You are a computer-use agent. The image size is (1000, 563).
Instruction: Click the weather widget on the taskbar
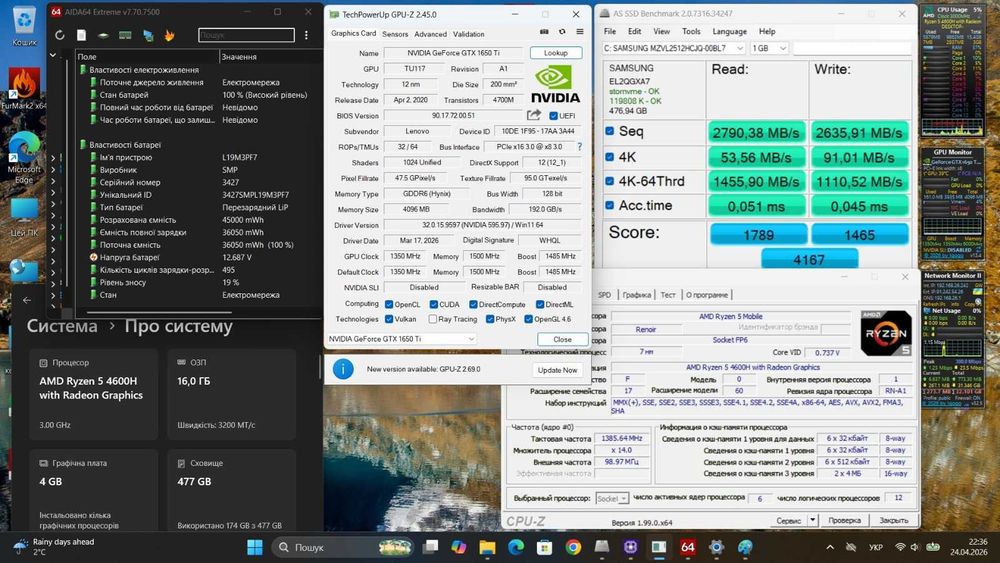coord(55,546)
